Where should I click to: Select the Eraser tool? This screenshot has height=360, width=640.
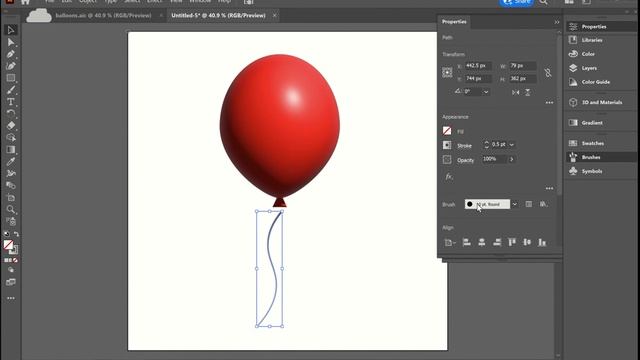[x=11, y=125]
